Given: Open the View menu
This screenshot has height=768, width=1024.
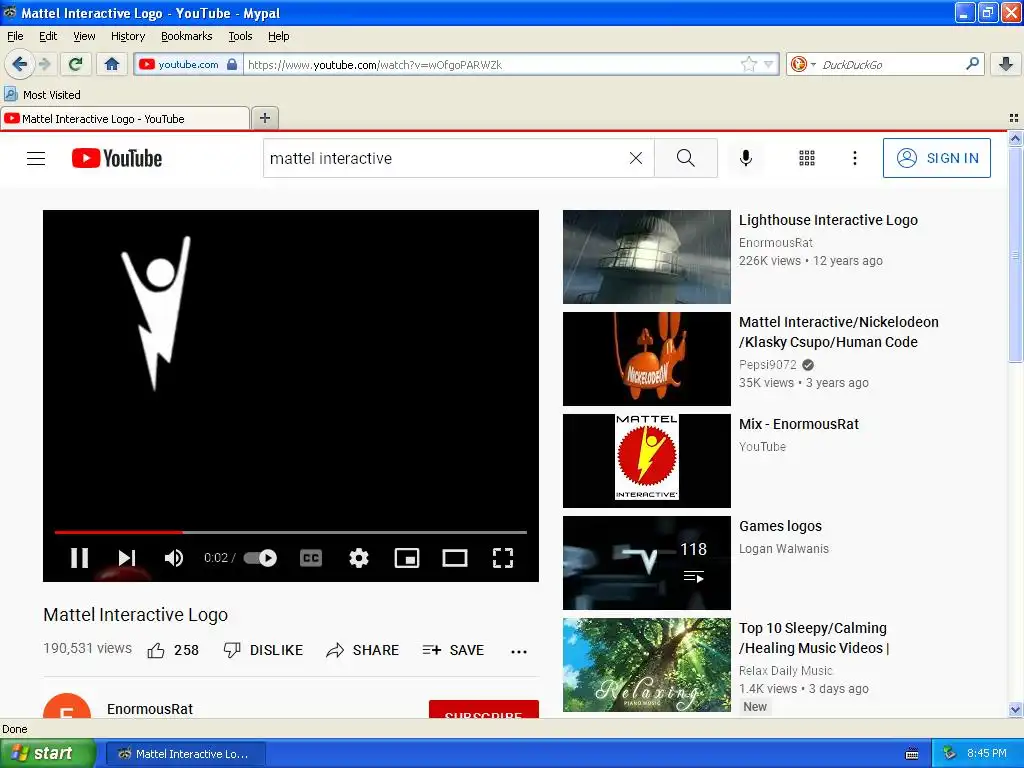Looking at the screenshot, I should (84, 36).
